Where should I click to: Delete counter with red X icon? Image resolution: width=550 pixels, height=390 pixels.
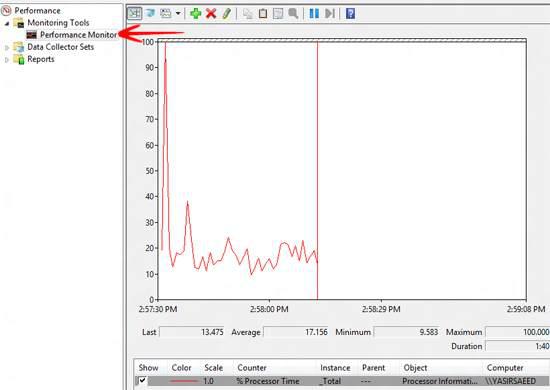[211, 13]
